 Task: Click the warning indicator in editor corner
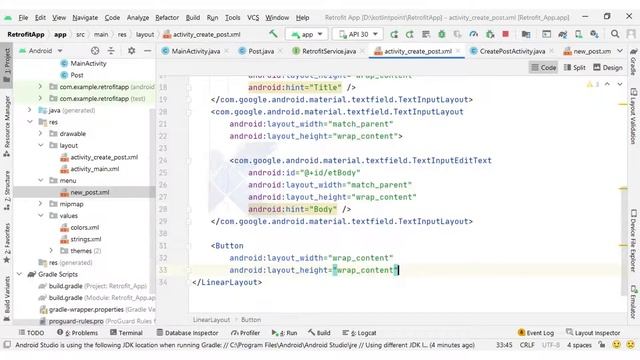click(x=593, y=84)
